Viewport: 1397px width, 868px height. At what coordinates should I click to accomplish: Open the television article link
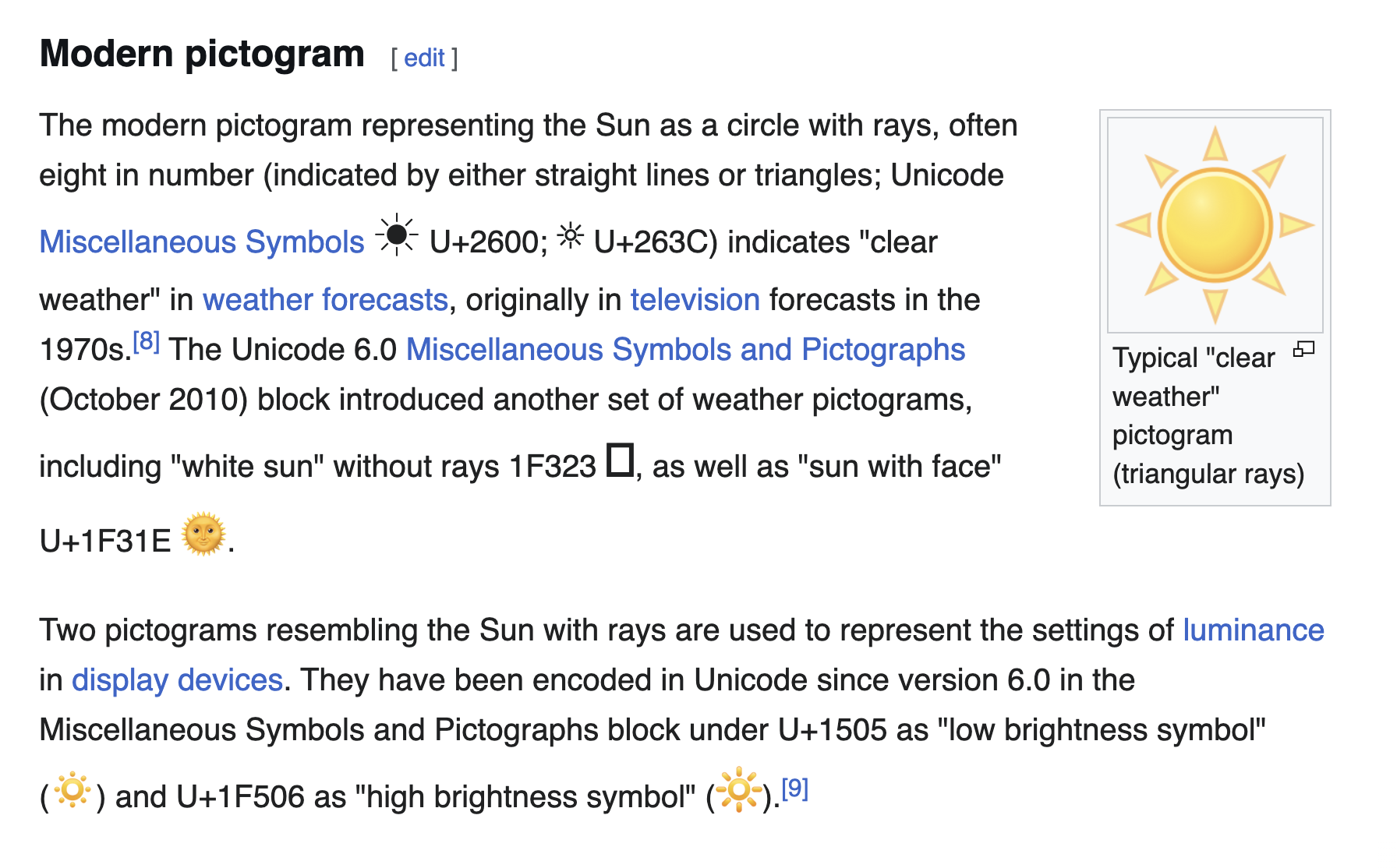click(695, 300)
